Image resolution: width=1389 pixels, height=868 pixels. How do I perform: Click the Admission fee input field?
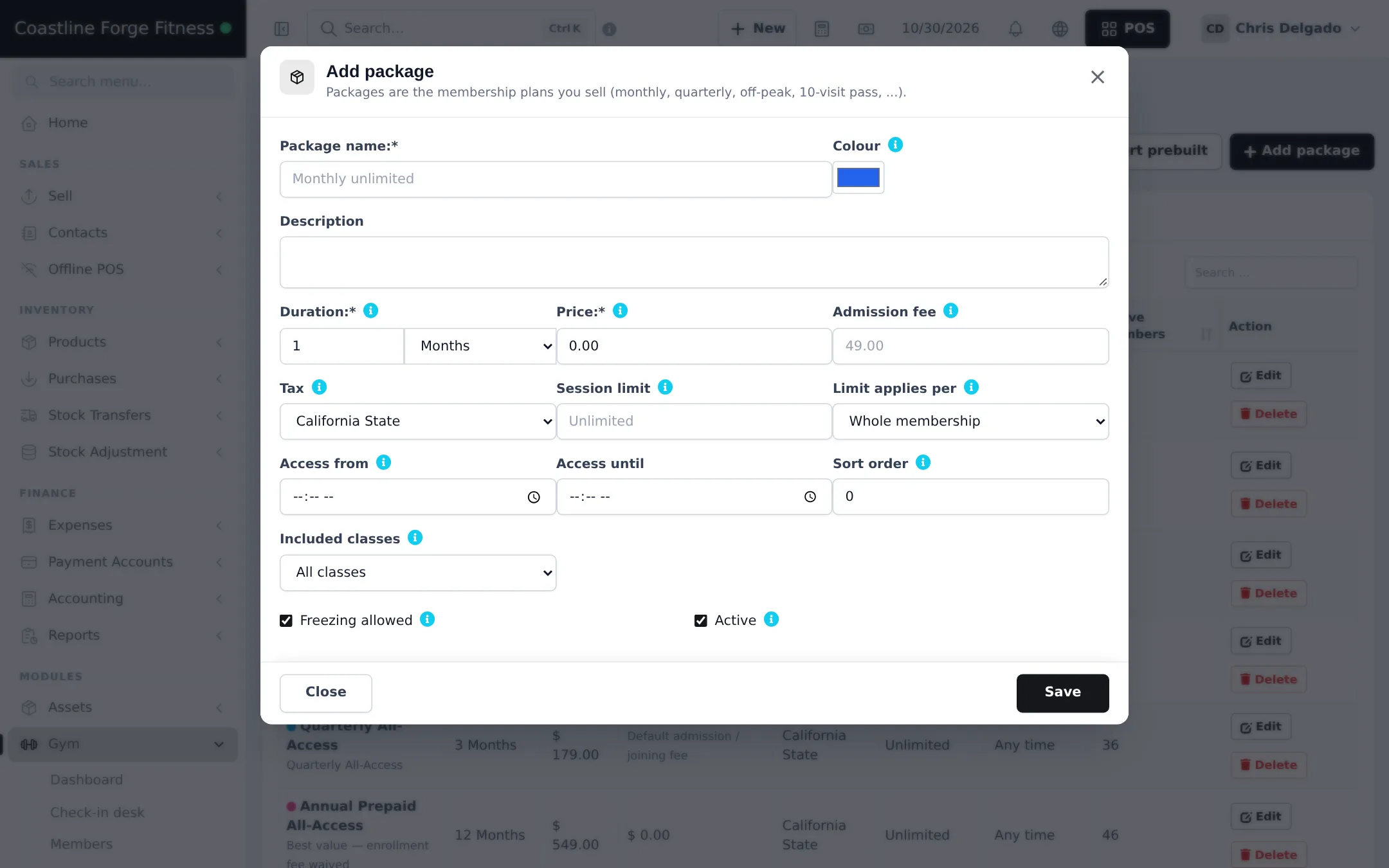coord(970,346)
